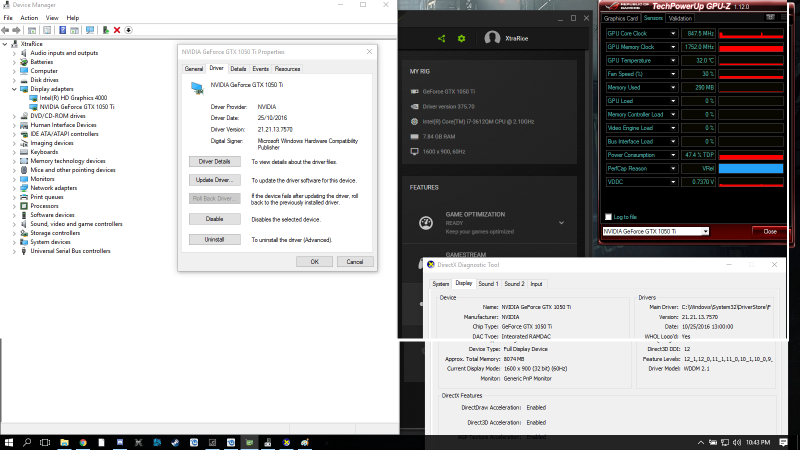800x450 pixels.
Task: Open the GPU Core Clock sensor dropdown
Action: pos(673,33)
